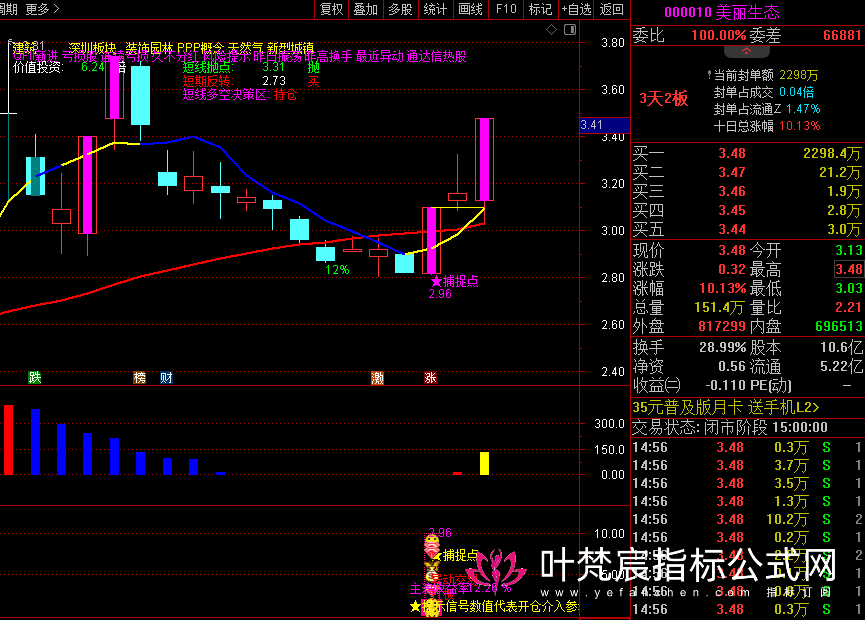Toggle the side panel layout icon

570,30
